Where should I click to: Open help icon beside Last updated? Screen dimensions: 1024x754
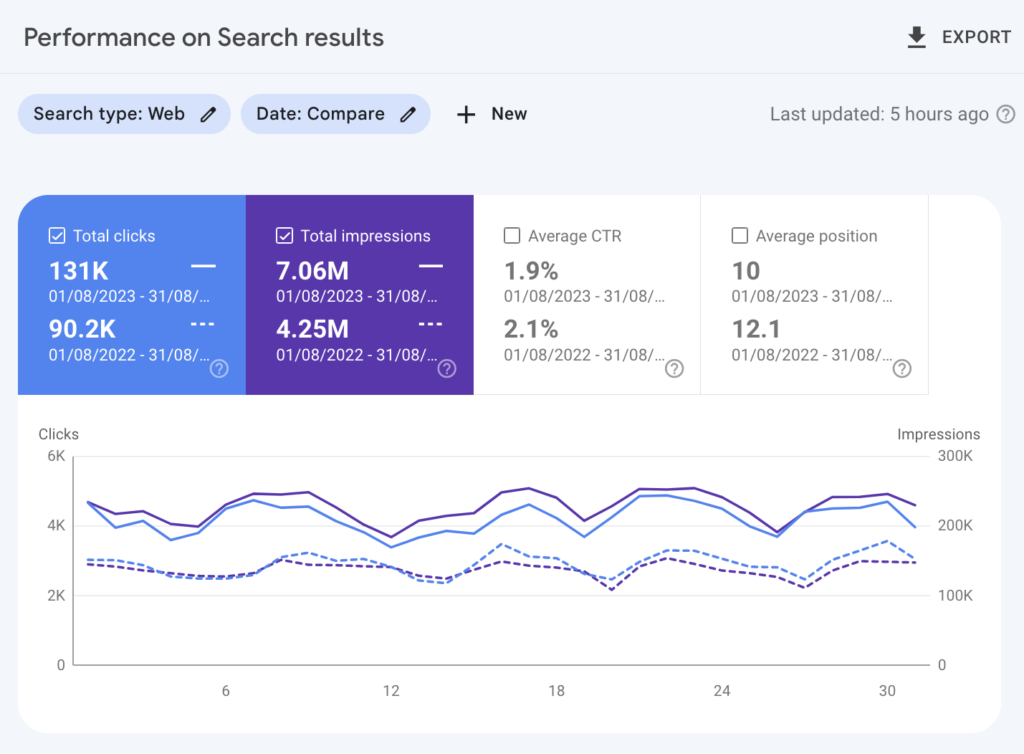1005,114
